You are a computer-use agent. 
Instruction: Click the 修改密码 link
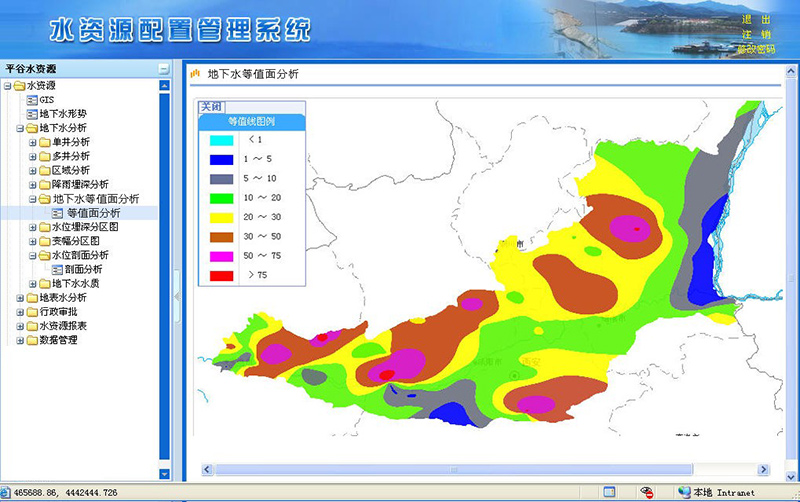[x=755, y=48]
